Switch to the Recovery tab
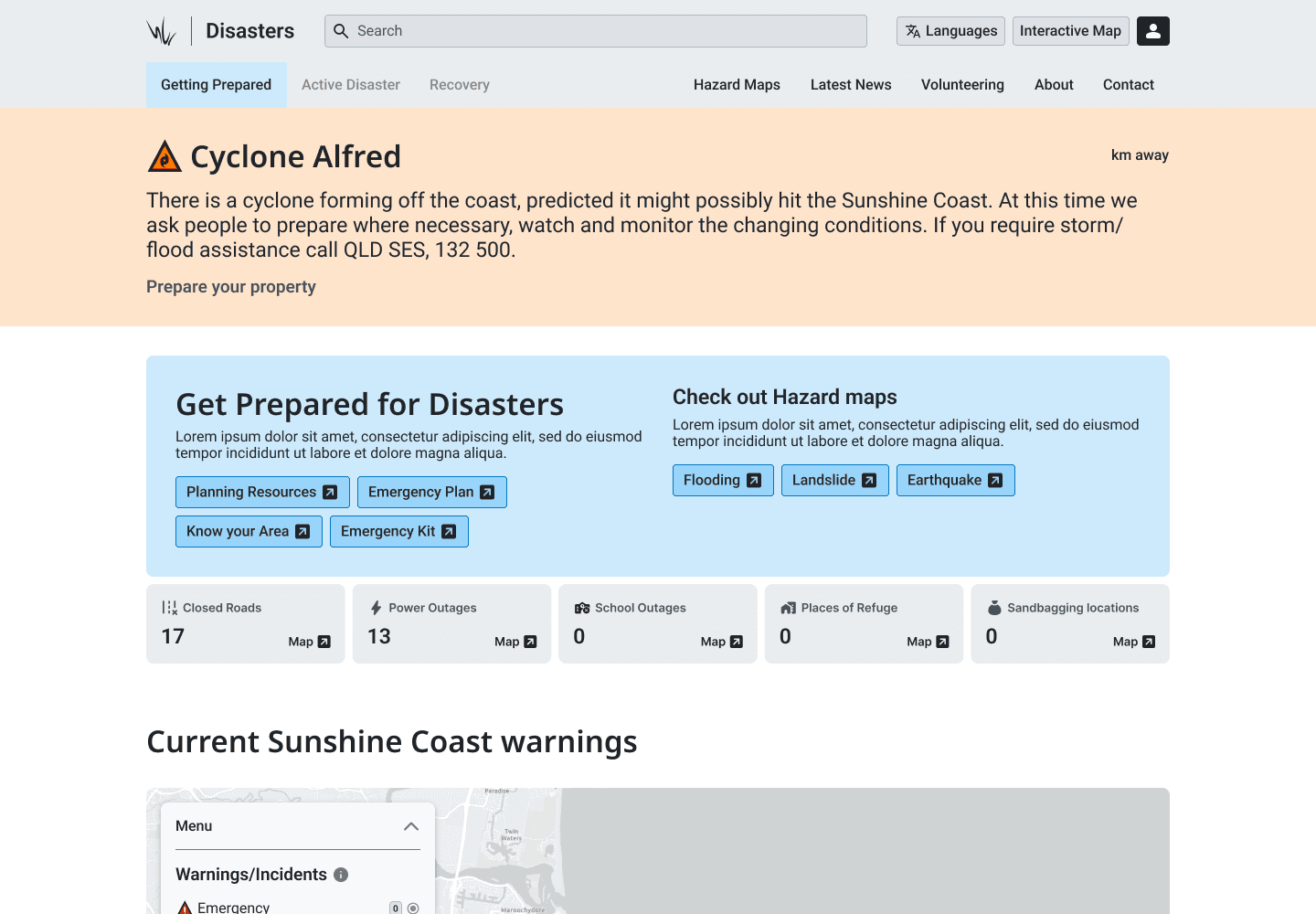 point(460,85)
